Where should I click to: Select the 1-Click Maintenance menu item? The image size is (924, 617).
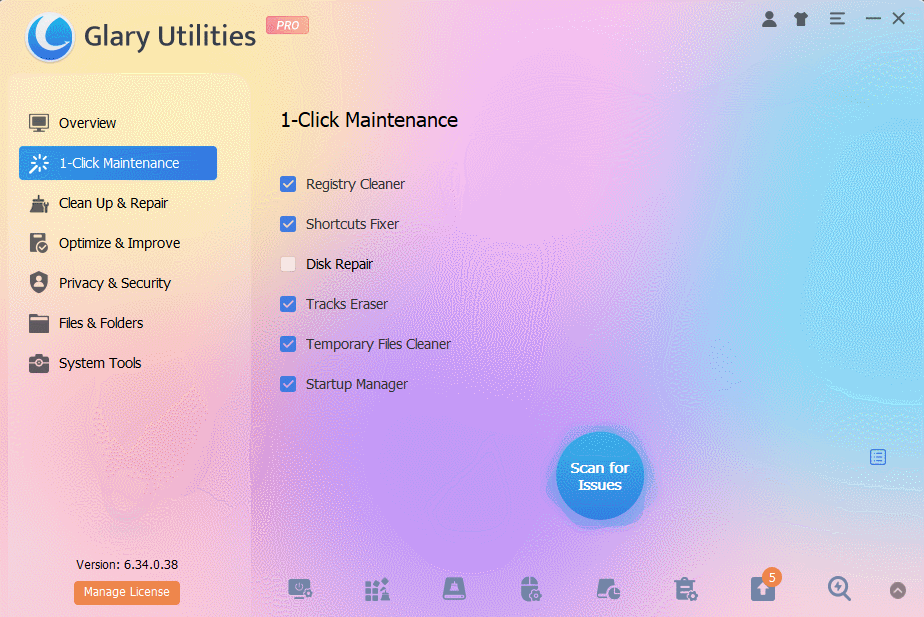coord(118,163)
